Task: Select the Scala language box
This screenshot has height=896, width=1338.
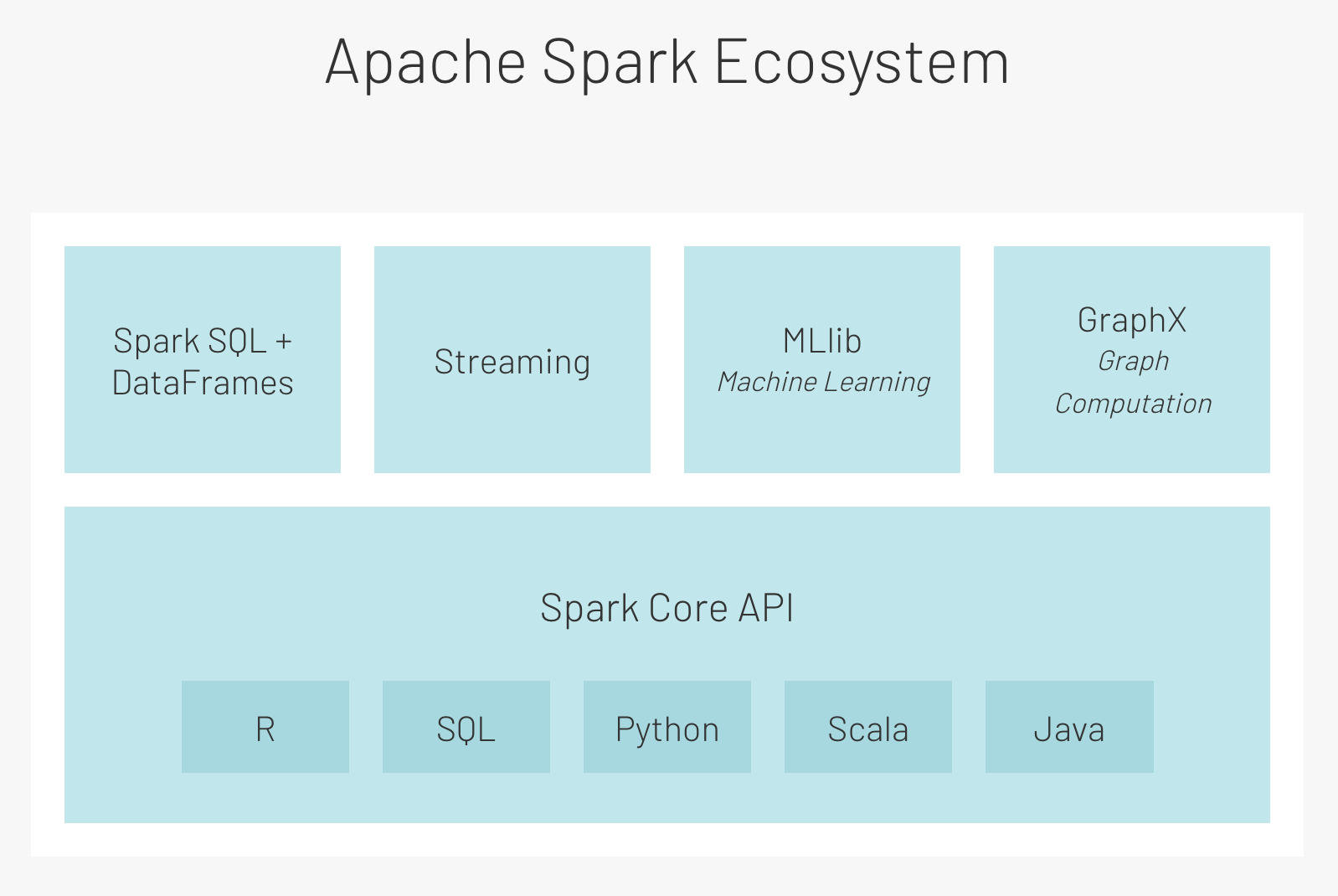Action: 868,727
